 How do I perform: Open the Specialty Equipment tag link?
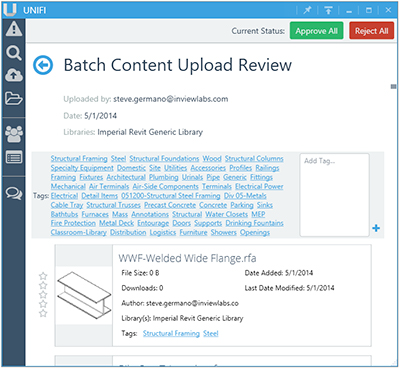(82, 168)
